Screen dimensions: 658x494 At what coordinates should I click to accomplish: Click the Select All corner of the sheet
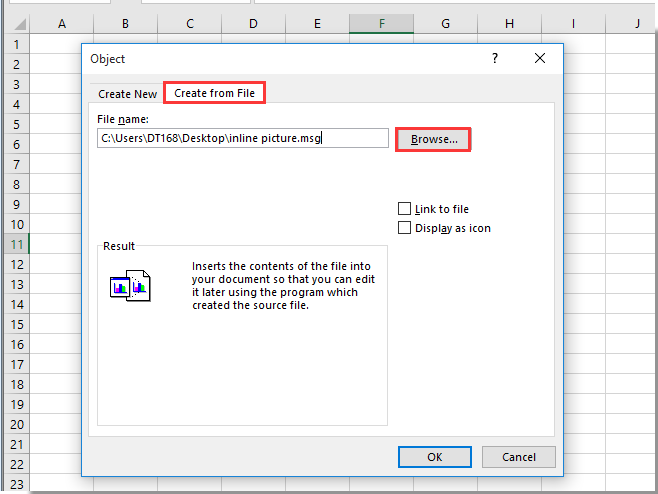[15, 23]
